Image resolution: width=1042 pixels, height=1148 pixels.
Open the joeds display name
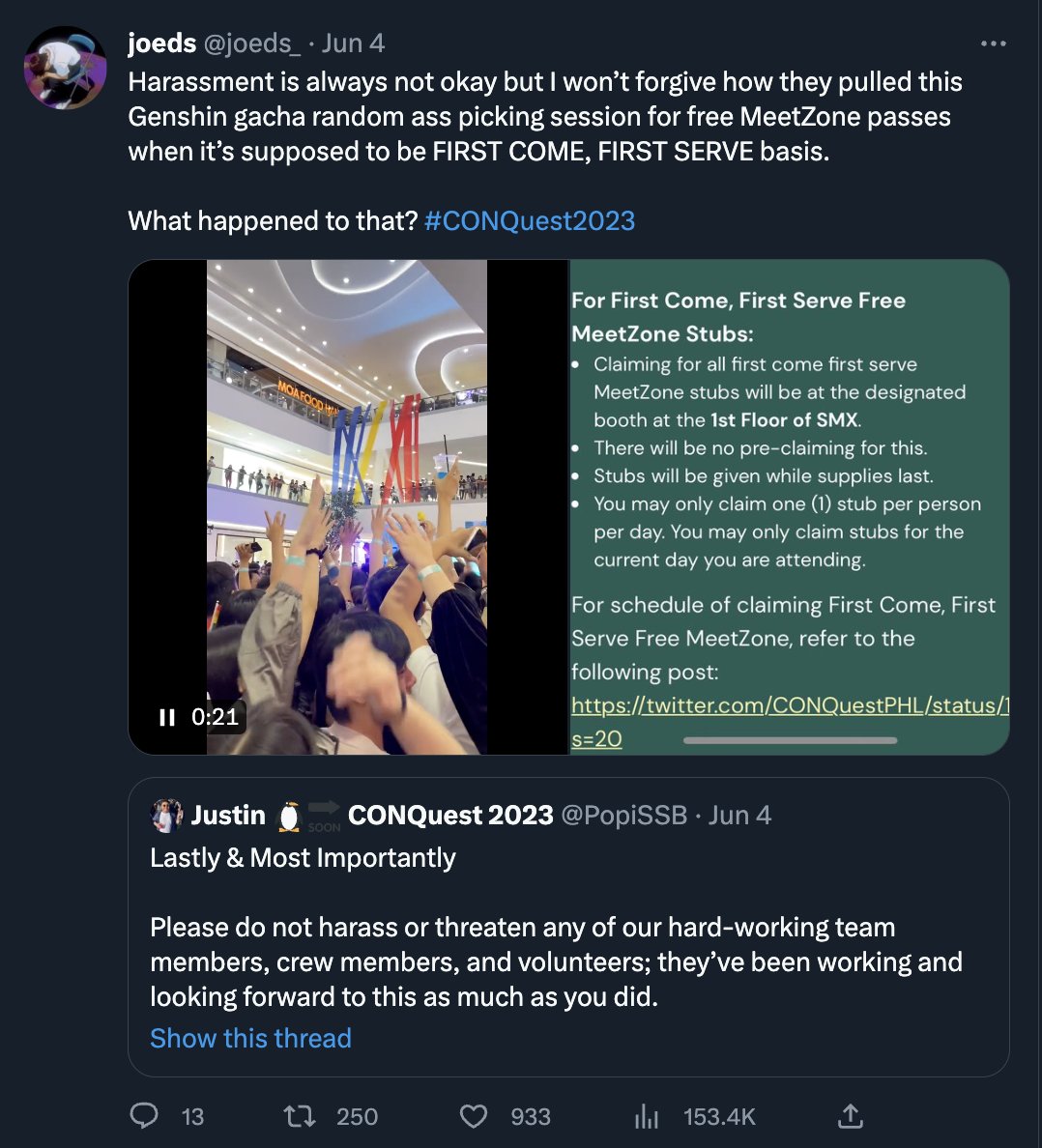[161, 43]
